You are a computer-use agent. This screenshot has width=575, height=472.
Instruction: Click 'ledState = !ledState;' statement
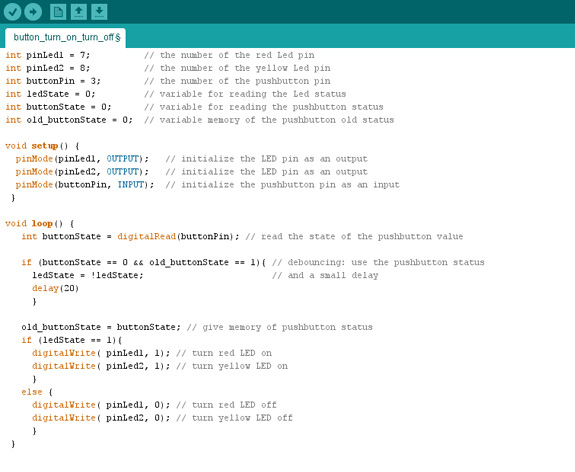point(88,275)
